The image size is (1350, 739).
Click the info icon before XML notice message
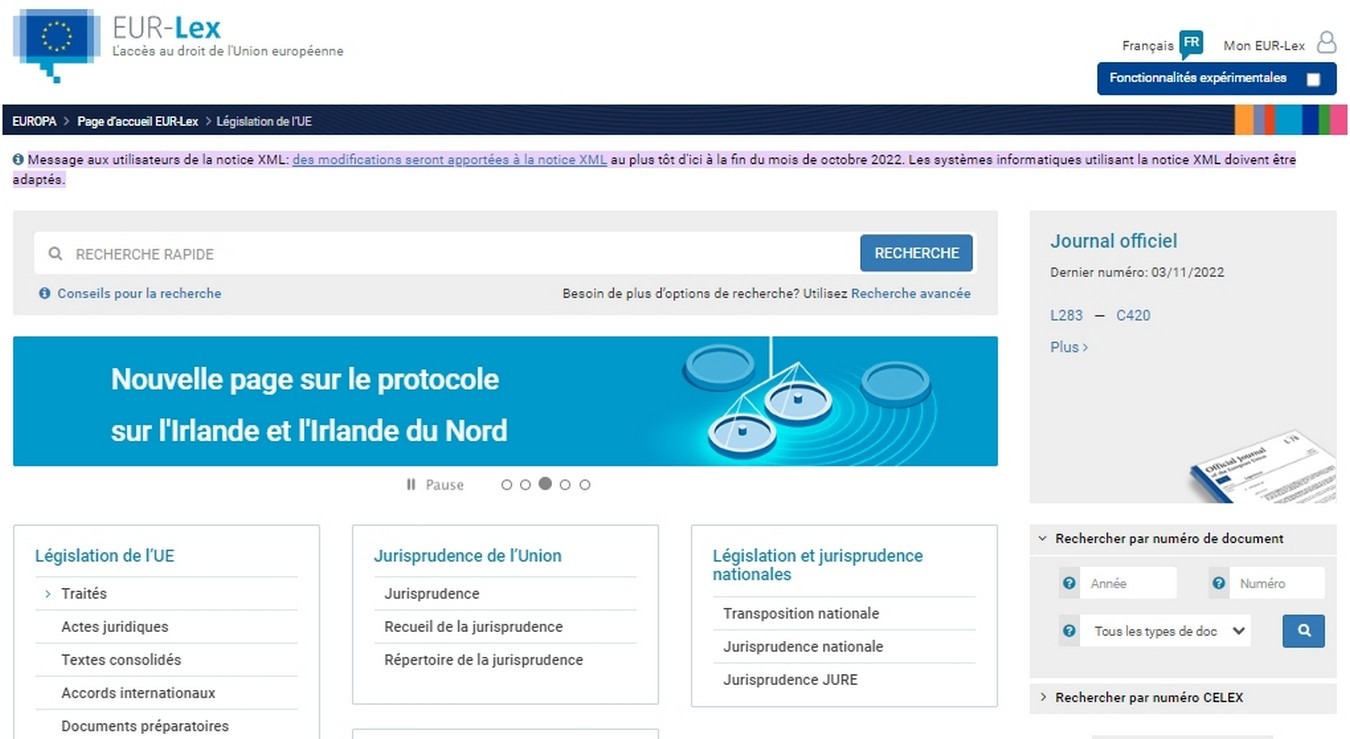point(18,160)
